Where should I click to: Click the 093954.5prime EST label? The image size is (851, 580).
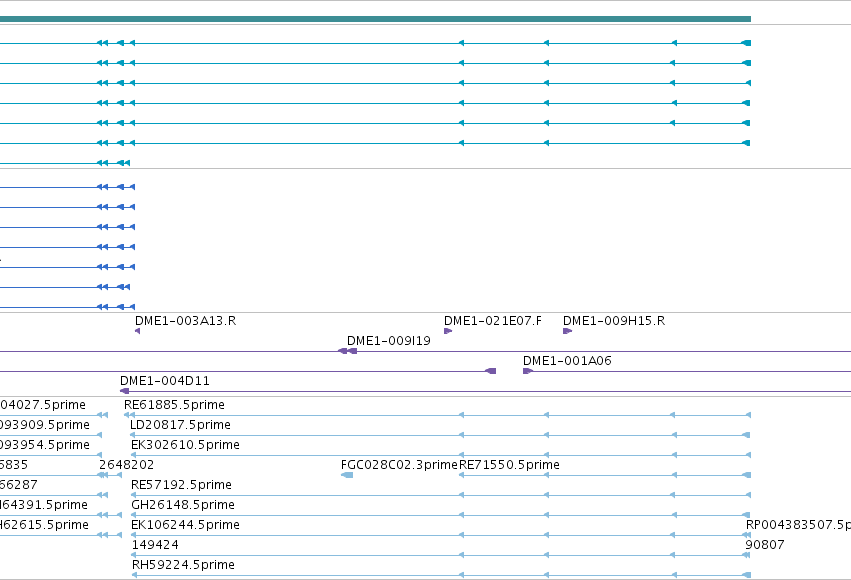(x=45, y=445)
